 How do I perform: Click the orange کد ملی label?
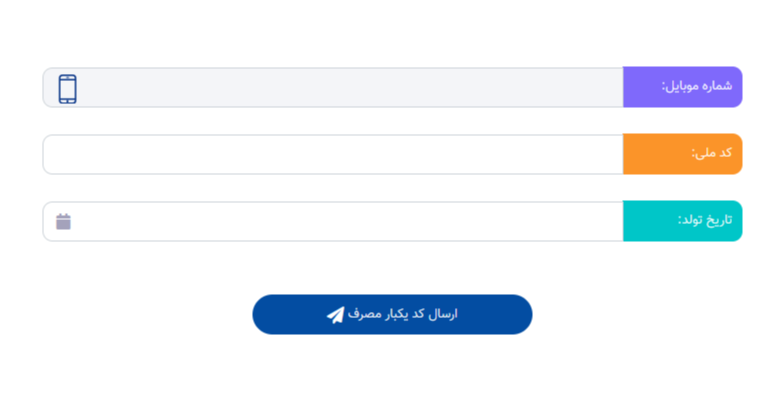click(x=682, y=154)
